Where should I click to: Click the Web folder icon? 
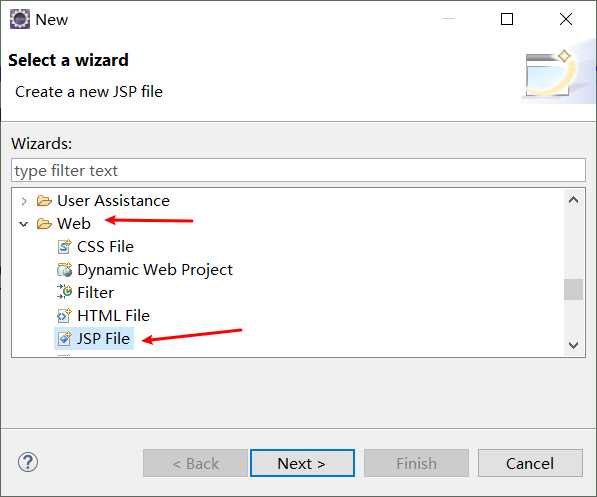[44, 224]
